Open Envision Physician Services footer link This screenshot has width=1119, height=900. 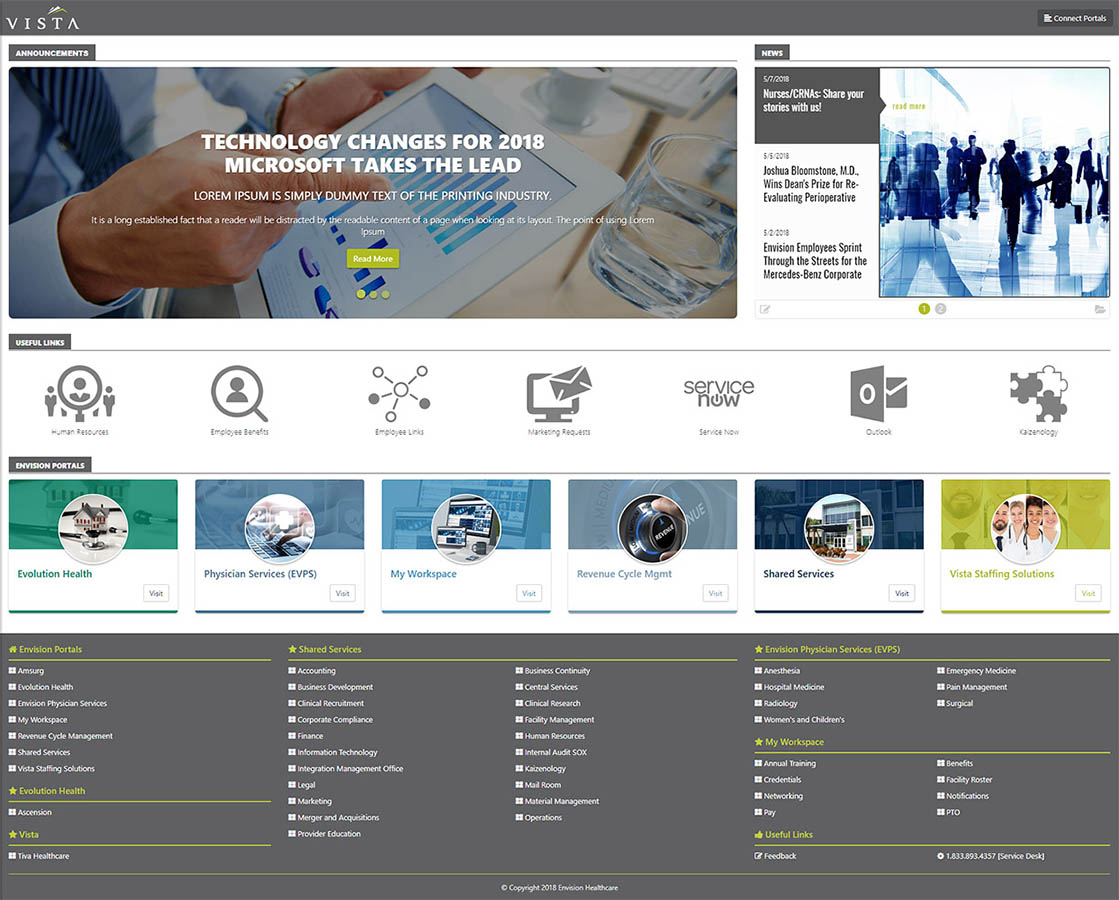[x=62, y=704]
